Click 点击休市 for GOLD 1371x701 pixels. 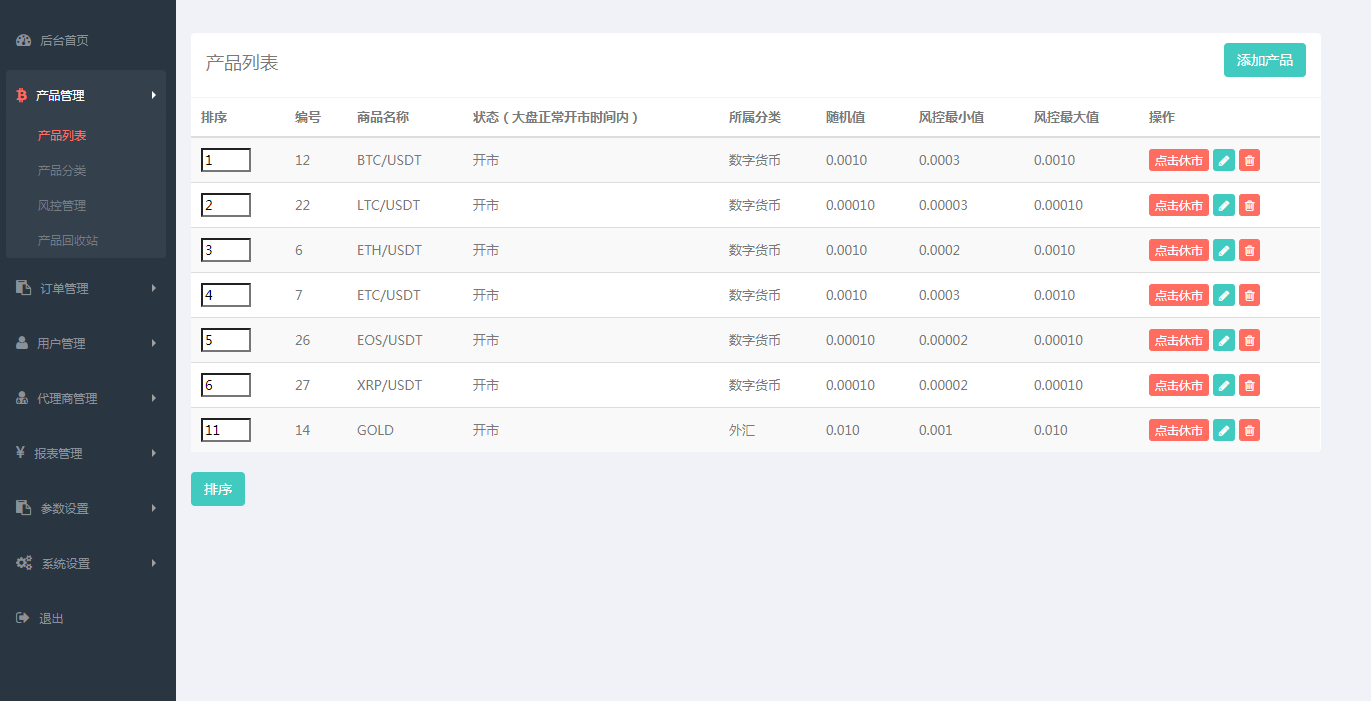click(x=1179, y=430)
